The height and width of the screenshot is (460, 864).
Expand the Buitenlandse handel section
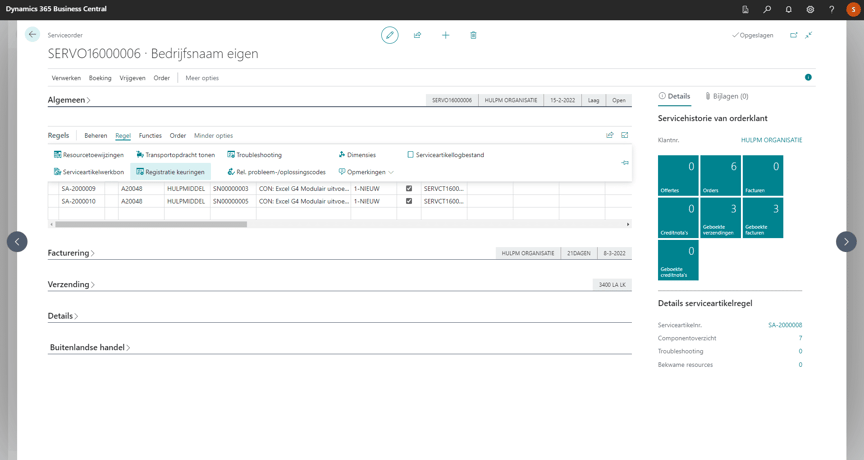point(90,347)
